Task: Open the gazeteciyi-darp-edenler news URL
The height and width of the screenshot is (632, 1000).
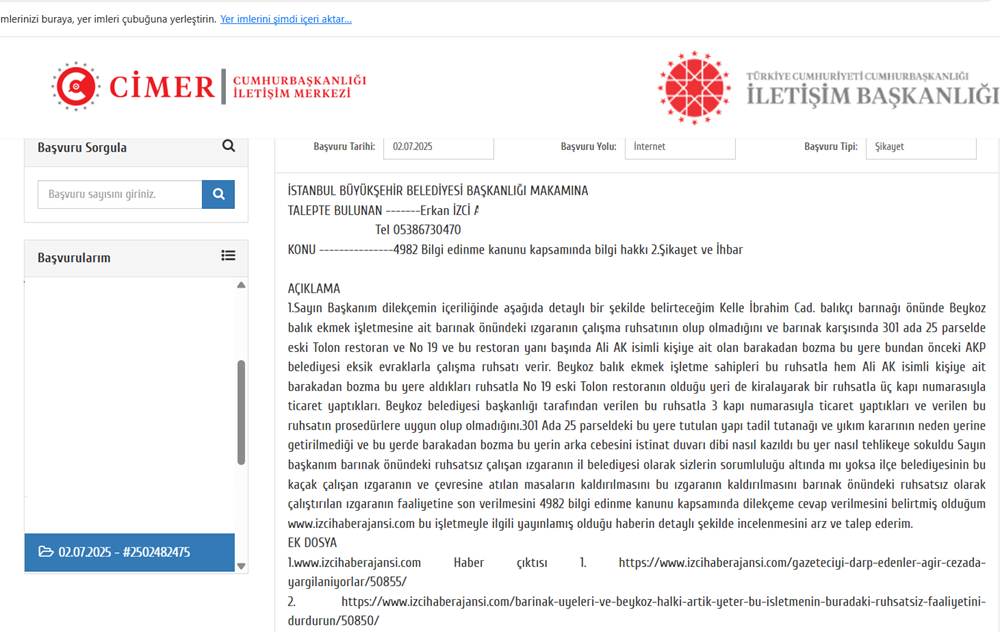Action: [802, 563]
